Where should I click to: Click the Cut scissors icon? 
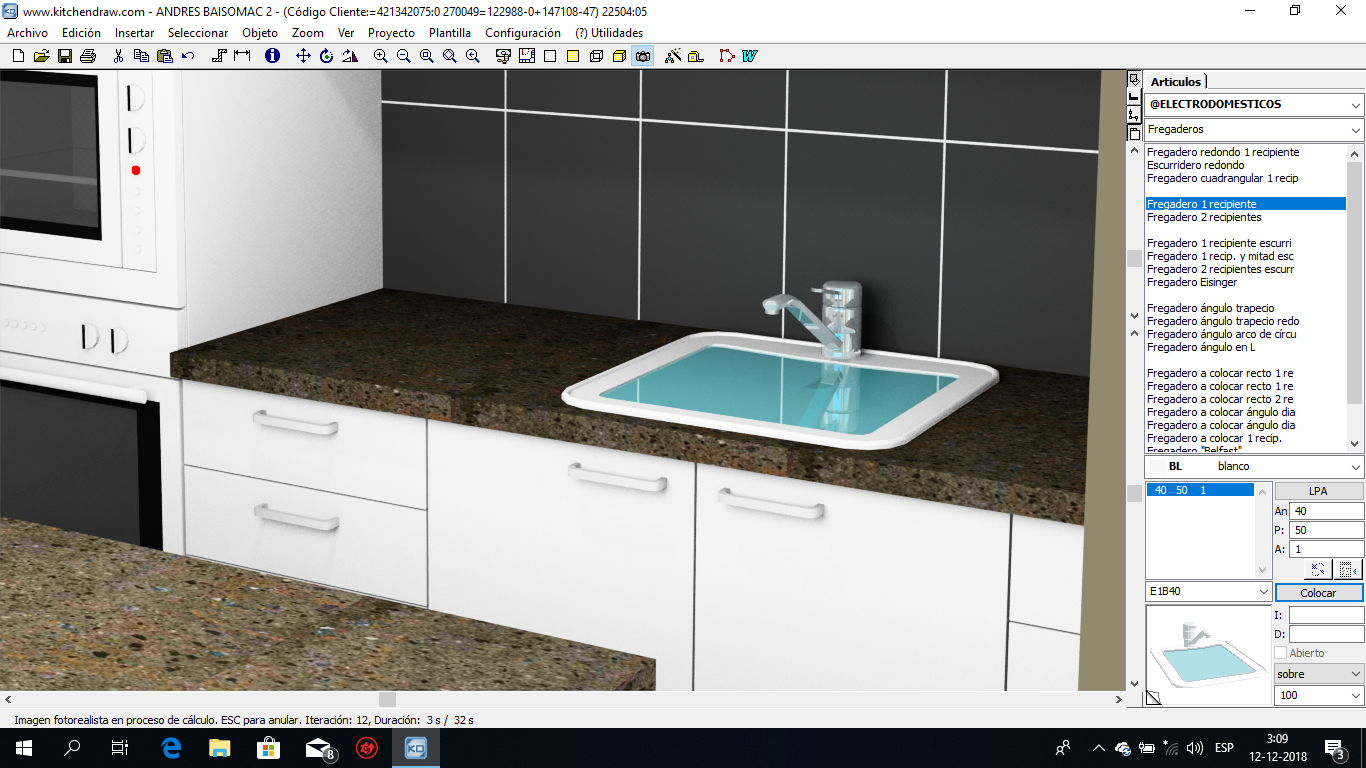coord(118,56)
